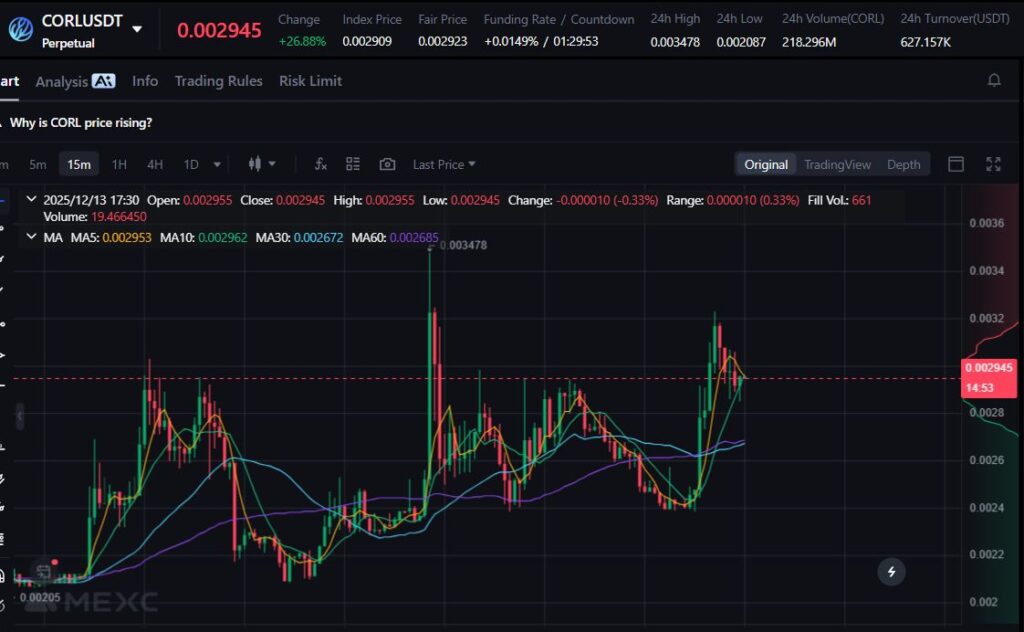Click the chart layout grid icon

click(353, 164)
